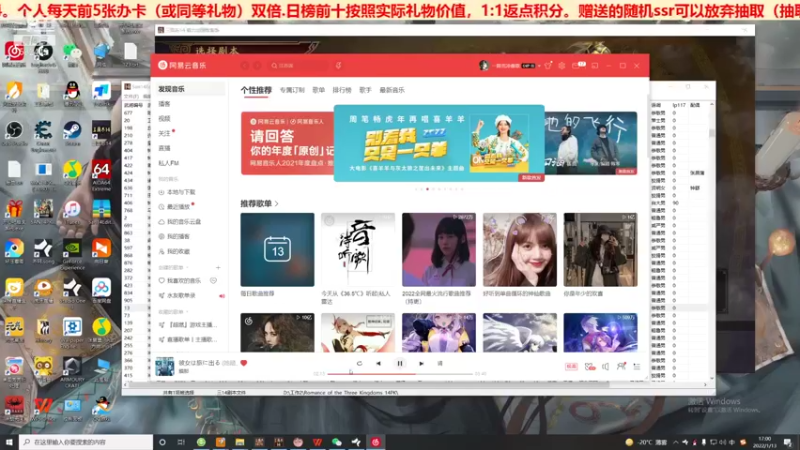The height and width of the screenshot is (450, 800).
Task: Collapse the 创建的歌单 section
Action: click(x=173, y=267)
